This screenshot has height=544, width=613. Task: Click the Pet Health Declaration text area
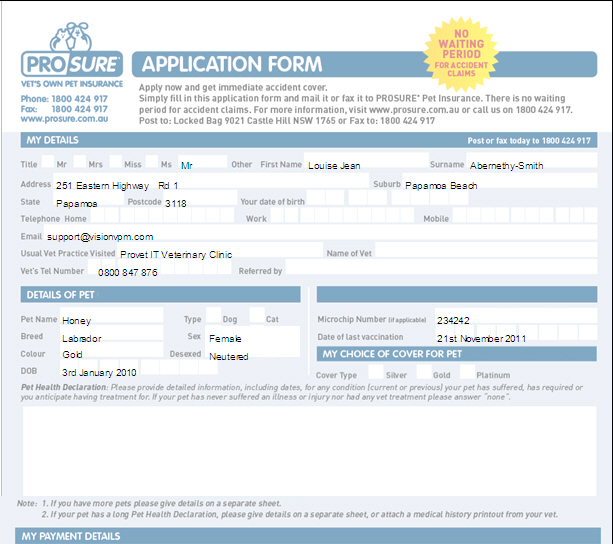click(x=309, y=451)
